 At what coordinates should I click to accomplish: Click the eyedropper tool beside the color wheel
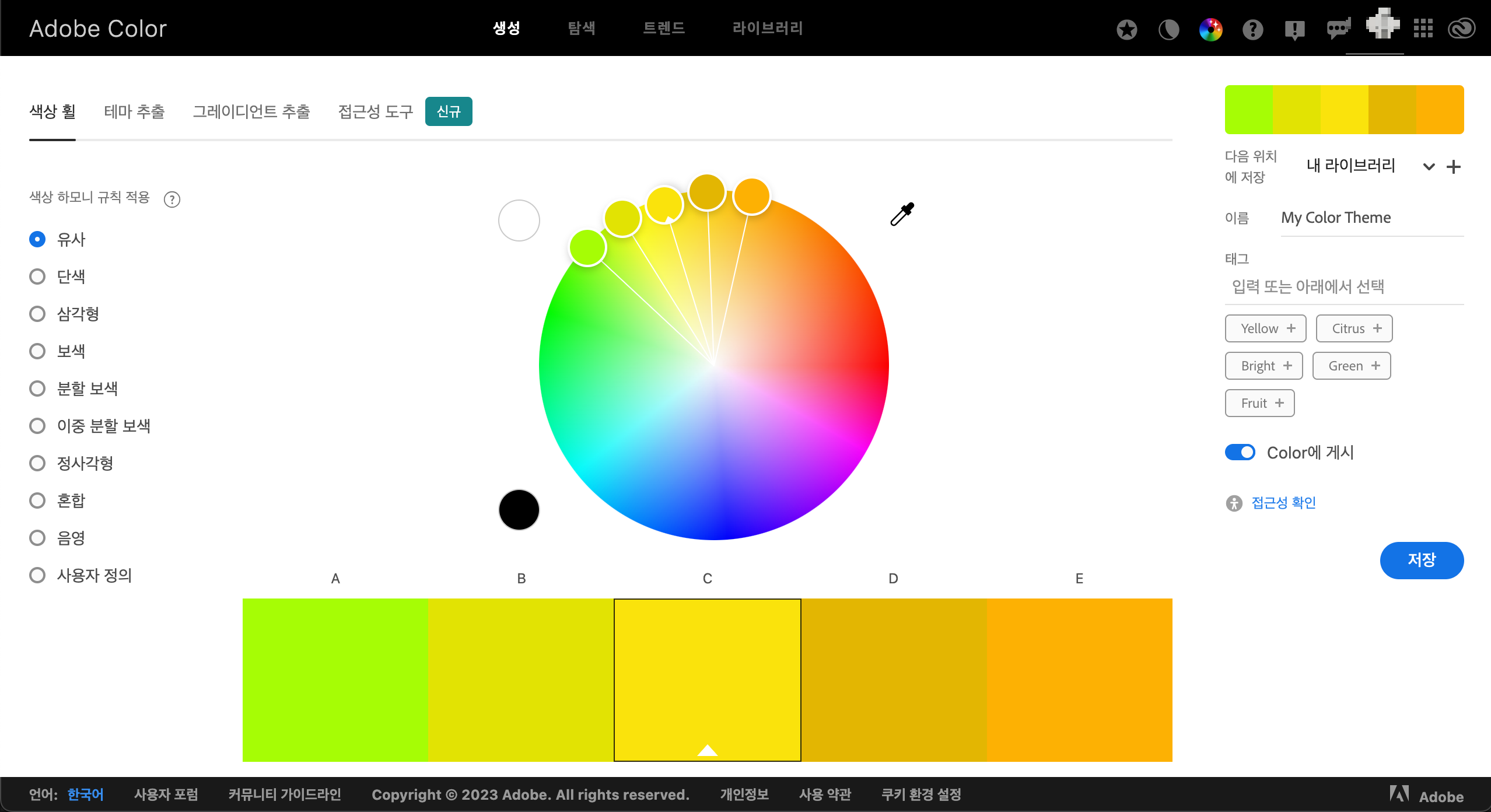(x=901, y=215)
